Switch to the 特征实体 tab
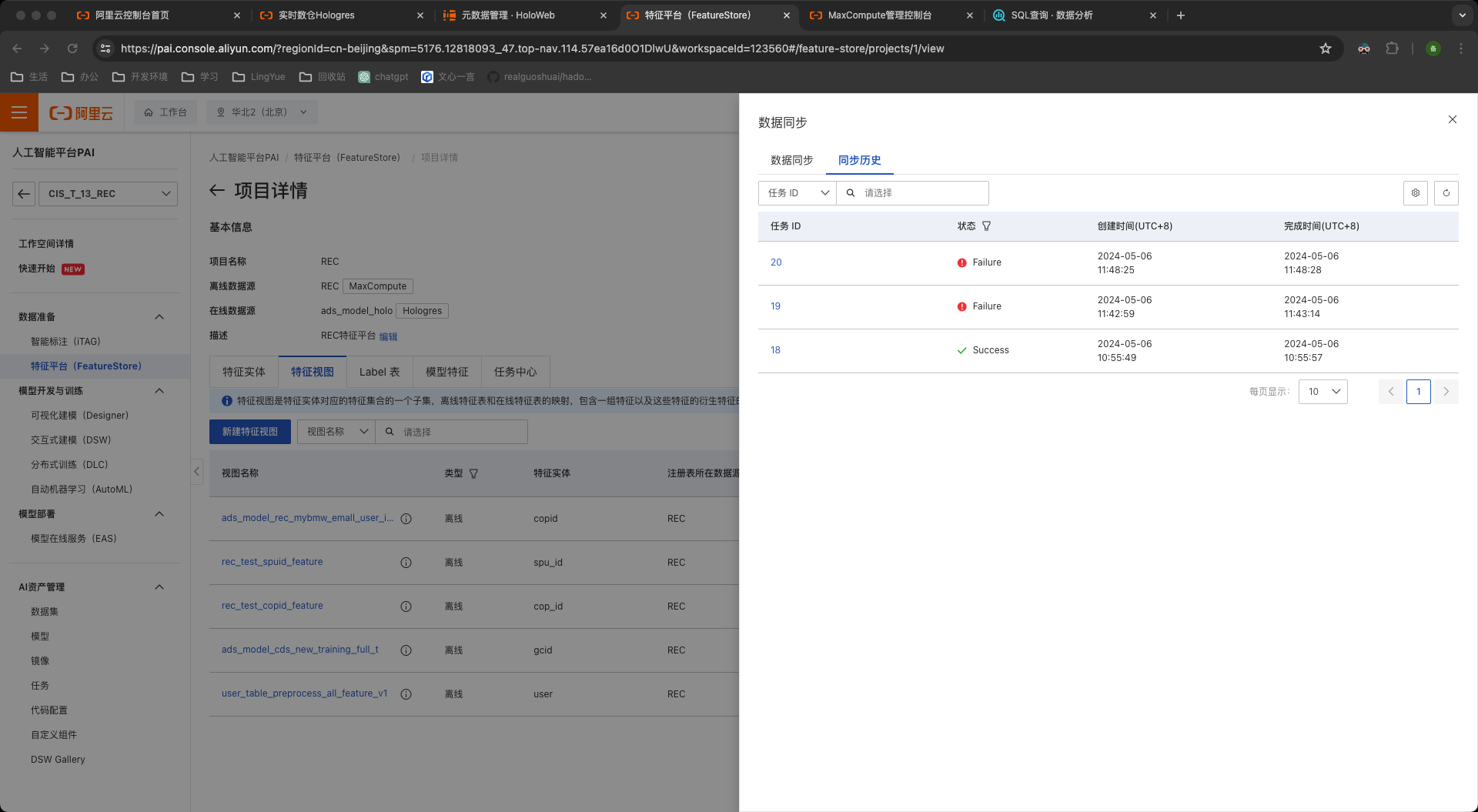This screenshot has height=812, width=1478. [x=244, y=372]
